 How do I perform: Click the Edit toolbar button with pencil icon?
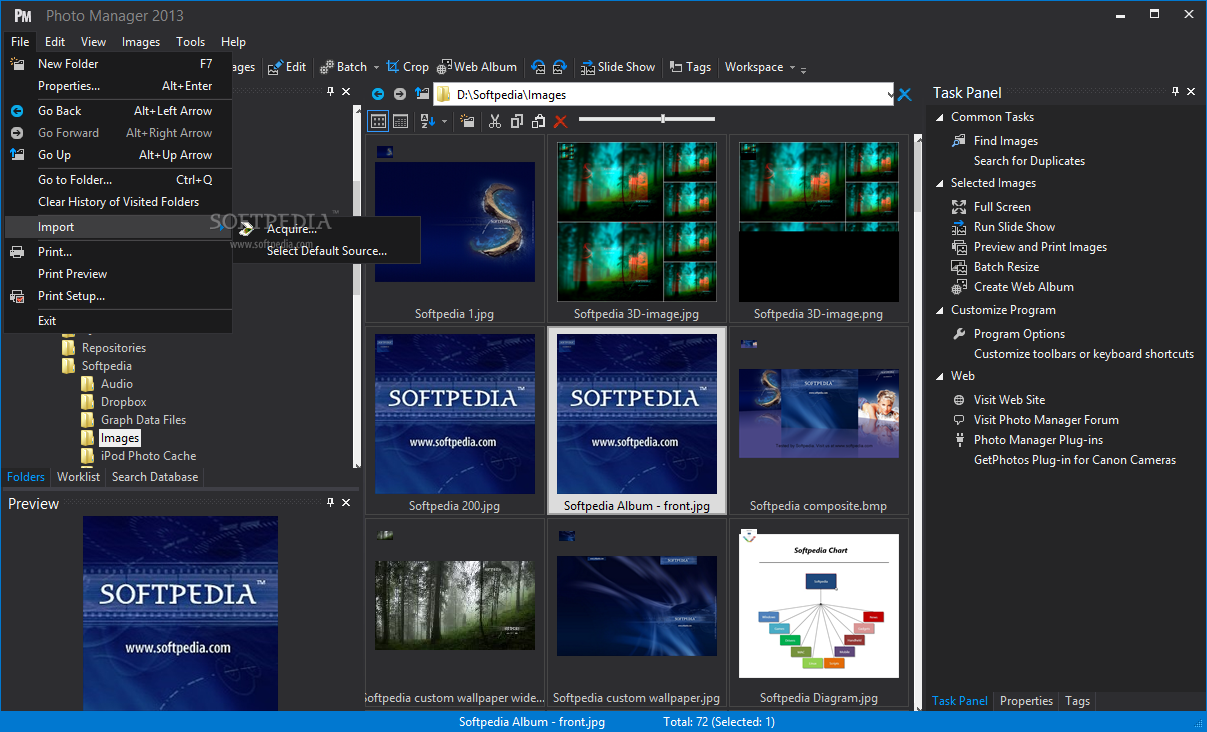point(287,67)
